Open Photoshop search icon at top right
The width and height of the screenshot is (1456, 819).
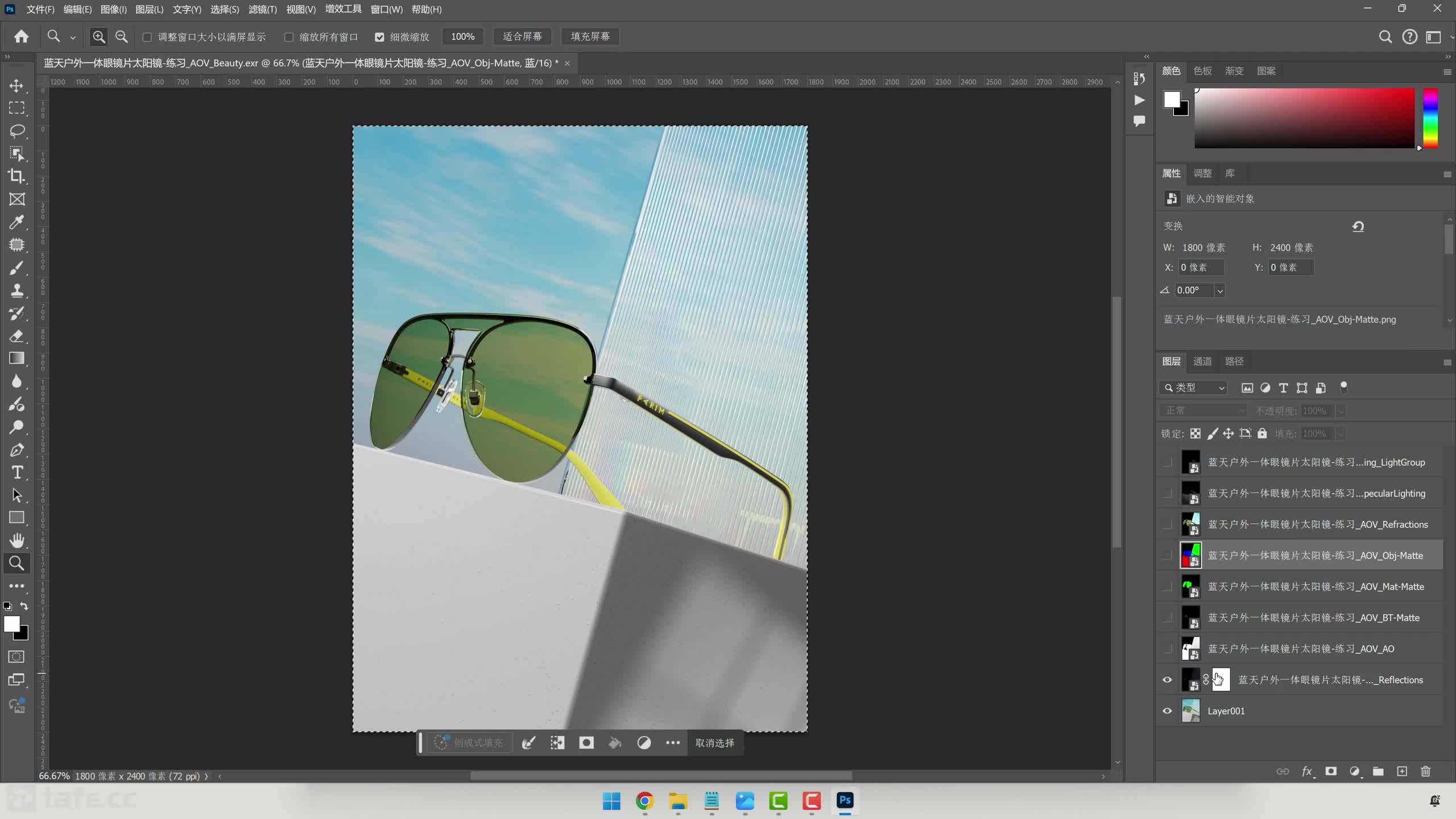coord(1385,37)
